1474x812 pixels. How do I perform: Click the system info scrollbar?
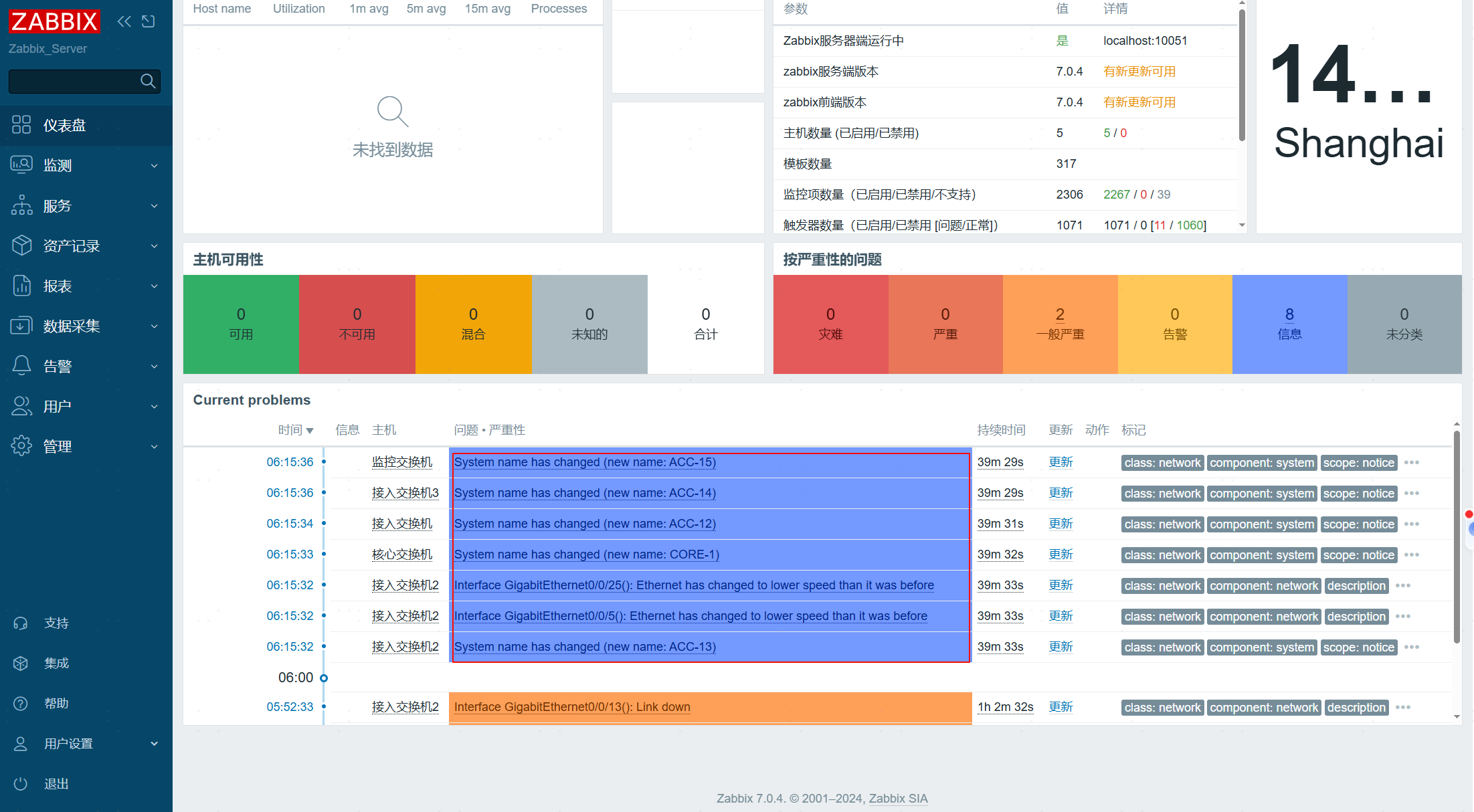coord(1242,74)
